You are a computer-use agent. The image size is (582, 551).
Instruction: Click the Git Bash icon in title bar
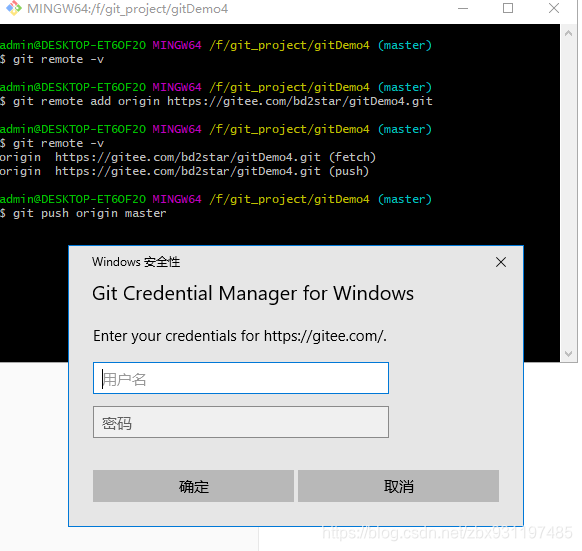tap(14, 8)
